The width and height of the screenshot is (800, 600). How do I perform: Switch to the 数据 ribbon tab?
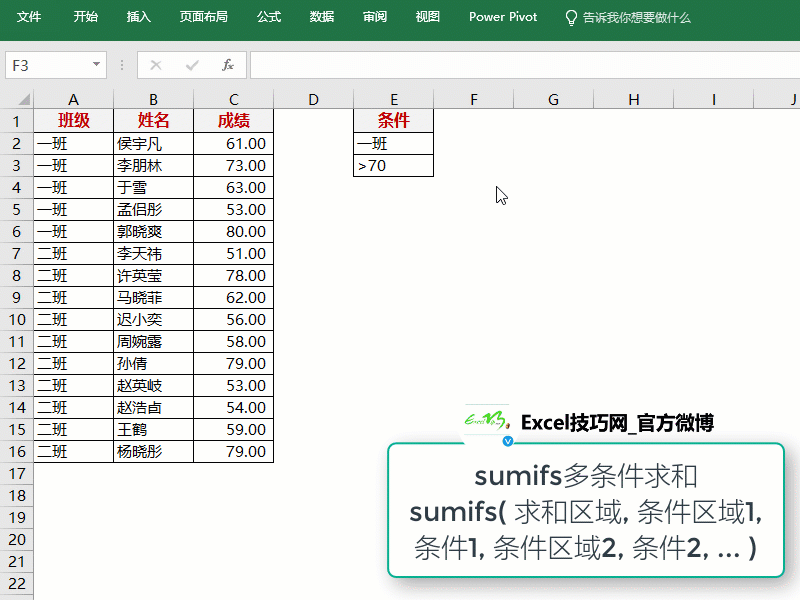click(321, 17)
